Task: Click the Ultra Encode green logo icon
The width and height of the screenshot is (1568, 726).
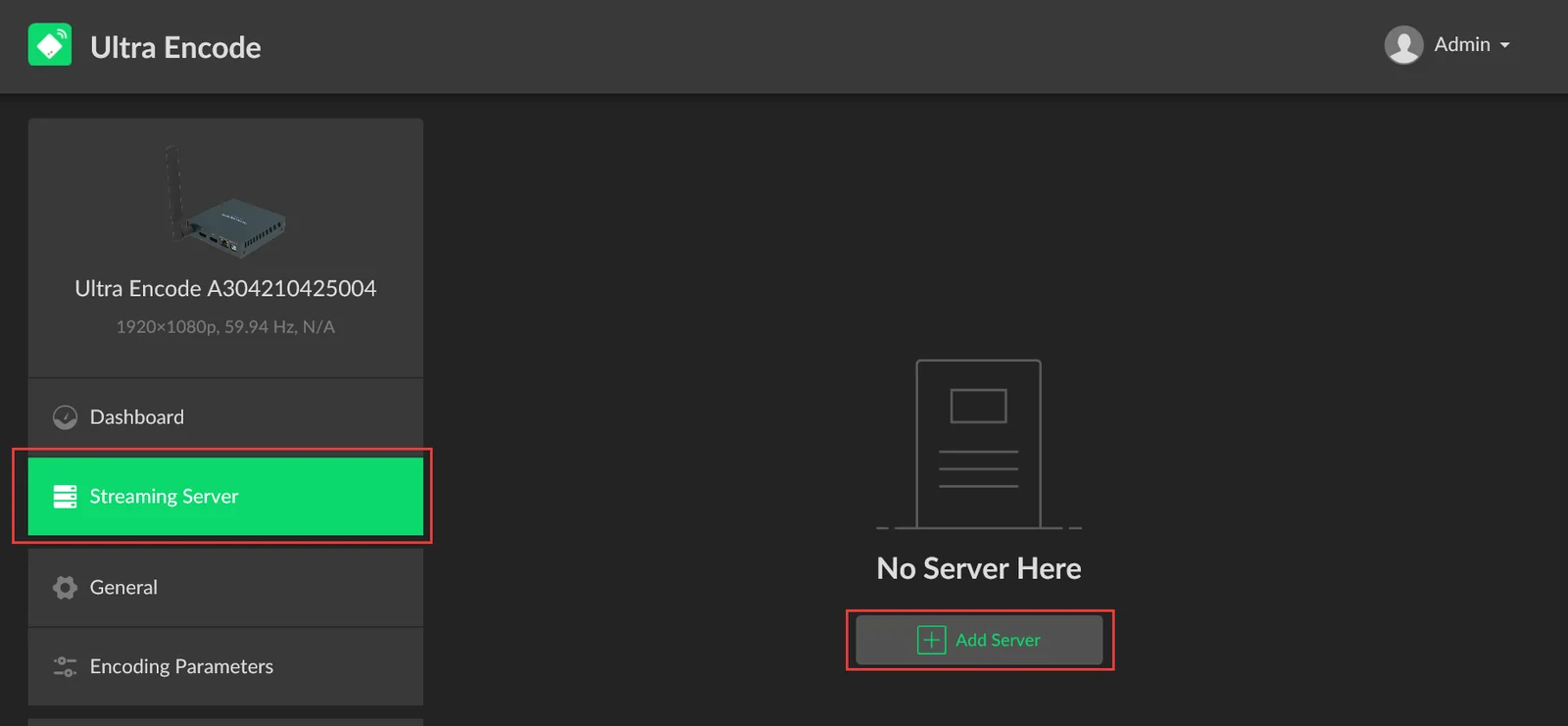Action: pos(50,45)
